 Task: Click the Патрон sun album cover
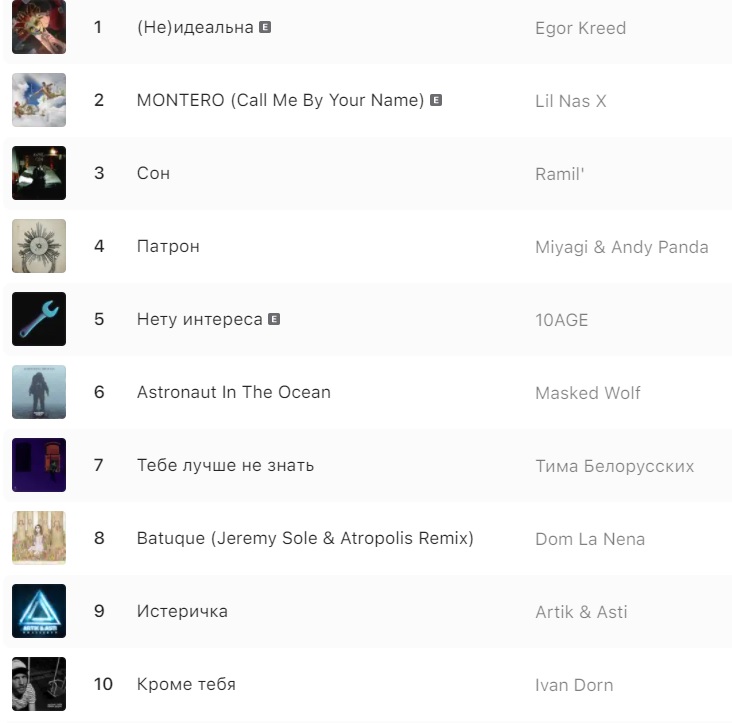click(39, 246)
